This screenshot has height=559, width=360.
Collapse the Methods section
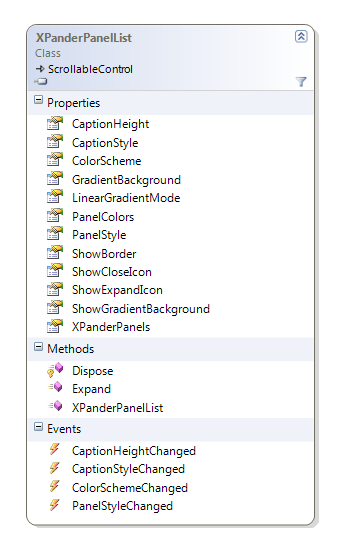pyautogui.click(x=38, y=346)
